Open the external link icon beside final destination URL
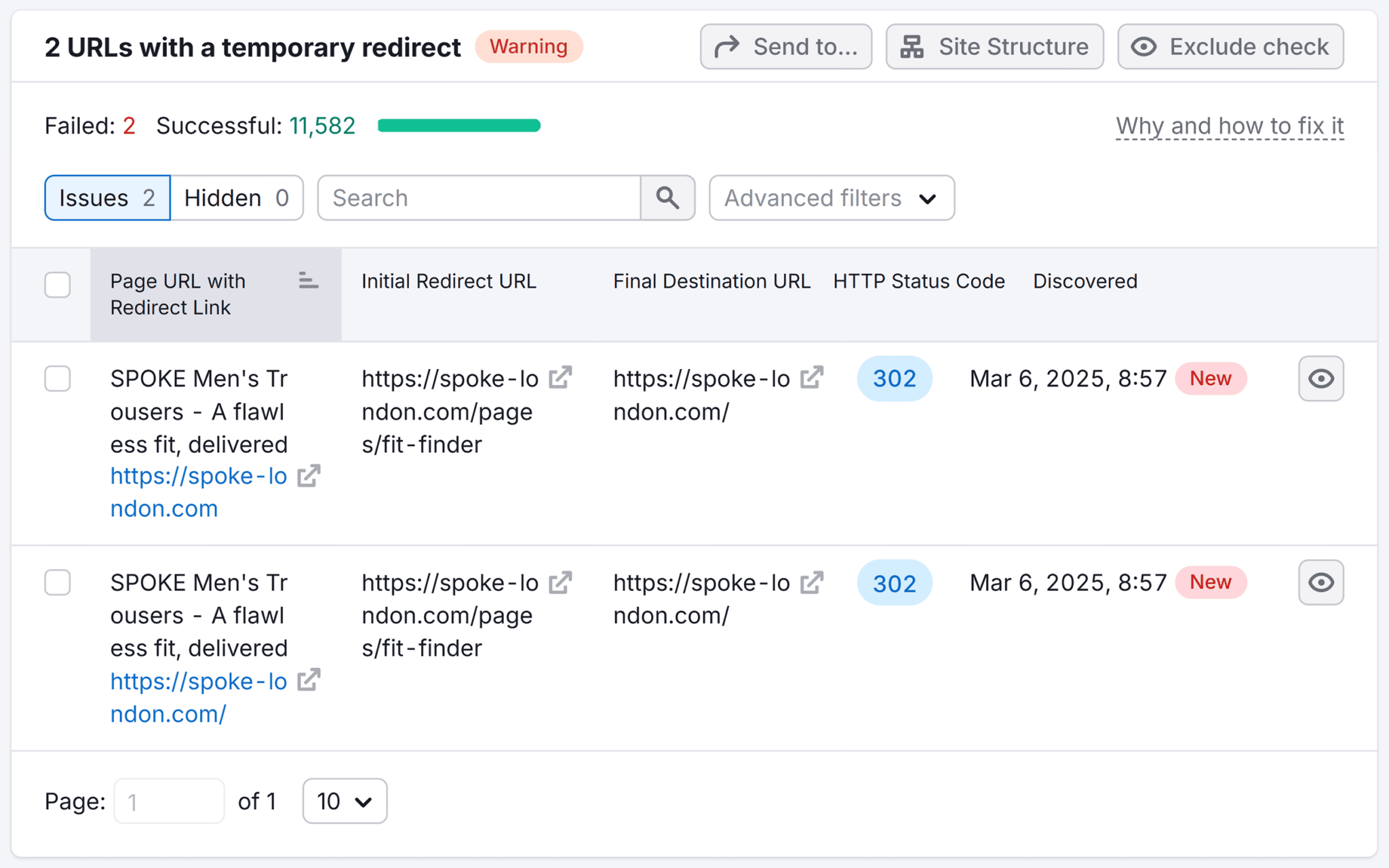Image resolution: width=1389 pixels, height=868 pixels. pos(811,378)
